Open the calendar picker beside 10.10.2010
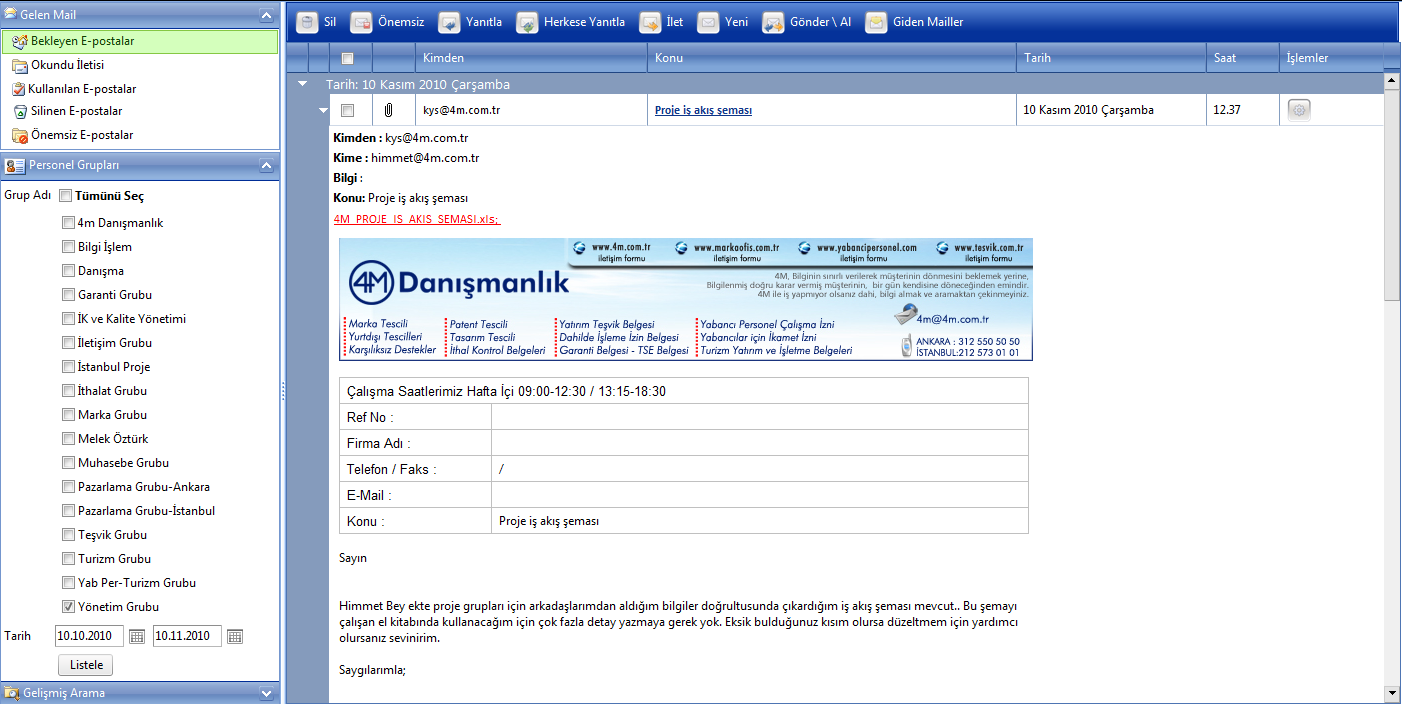The width and height of the screenshot is (1402, 704). 138,636
